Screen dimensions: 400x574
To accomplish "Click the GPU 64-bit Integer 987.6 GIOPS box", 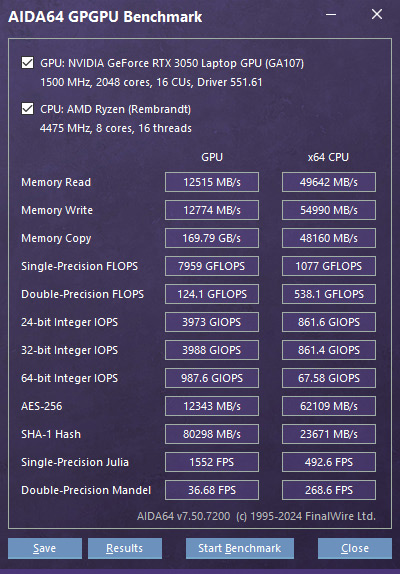I will pos(212,378).
